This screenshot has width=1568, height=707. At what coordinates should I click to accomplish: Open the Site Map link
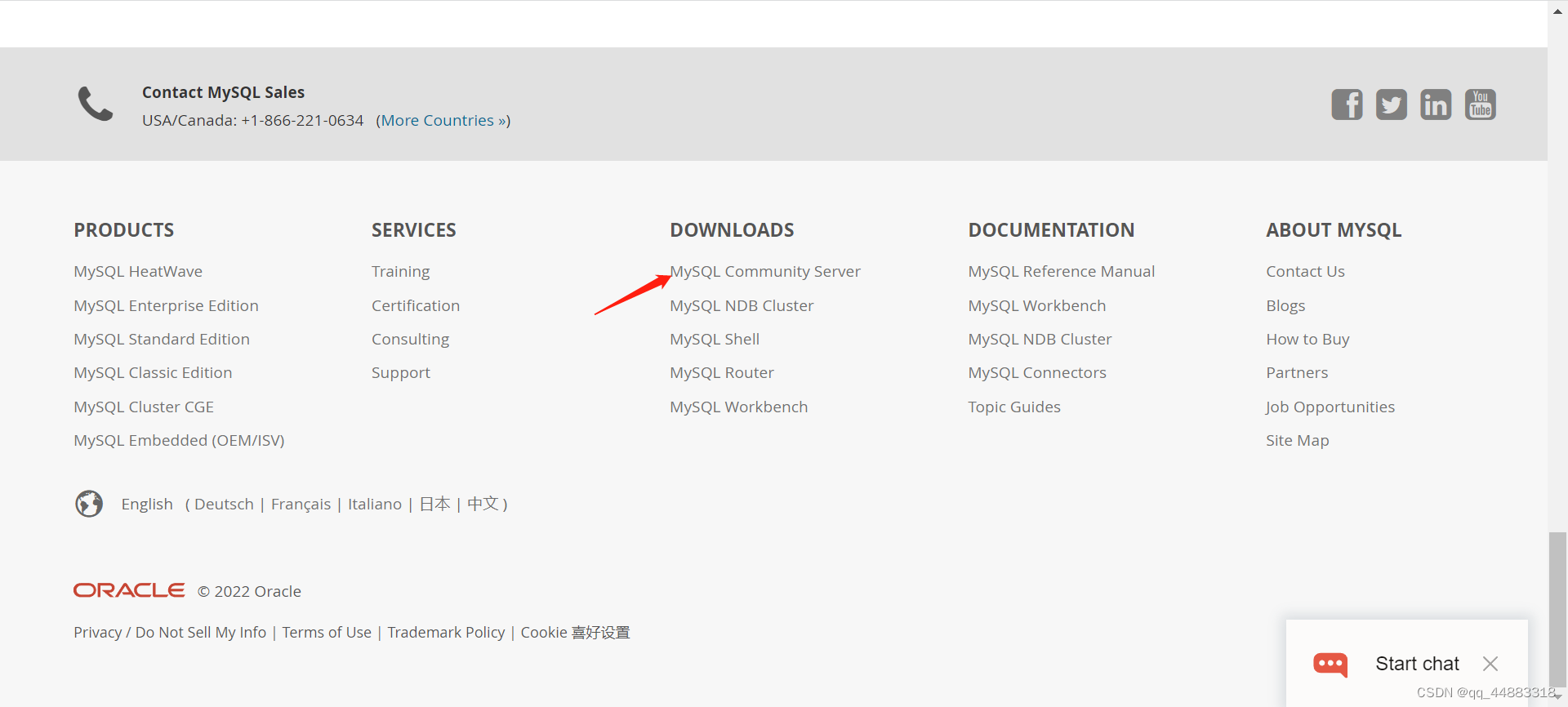(1297, 440)
